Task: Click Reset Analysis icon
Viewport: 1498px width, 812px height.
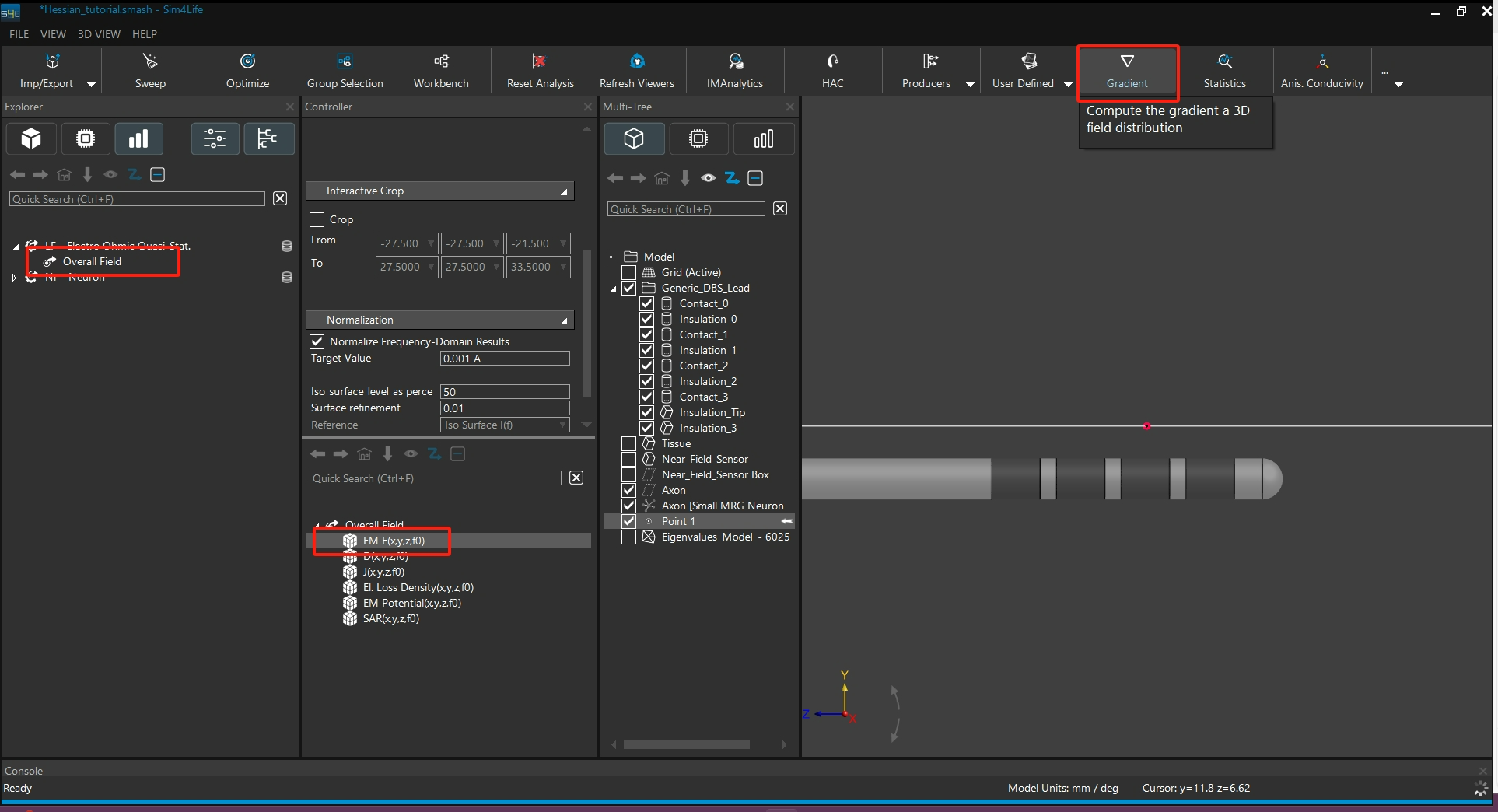Action: pos(540,62)
